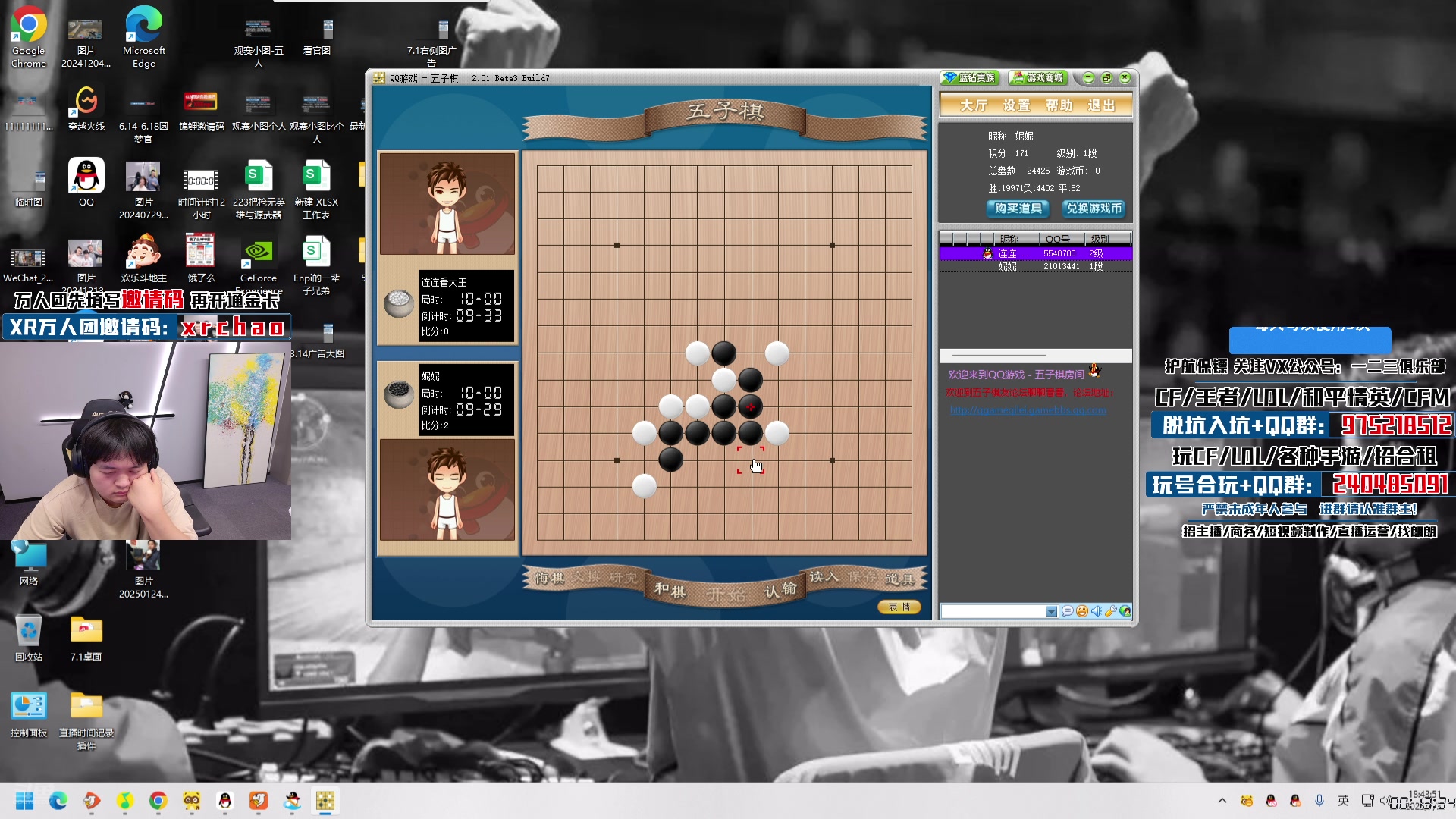Click the 购买道具 buy items button
Screen dimensions: 1456x819
(x=1018, y=208)
